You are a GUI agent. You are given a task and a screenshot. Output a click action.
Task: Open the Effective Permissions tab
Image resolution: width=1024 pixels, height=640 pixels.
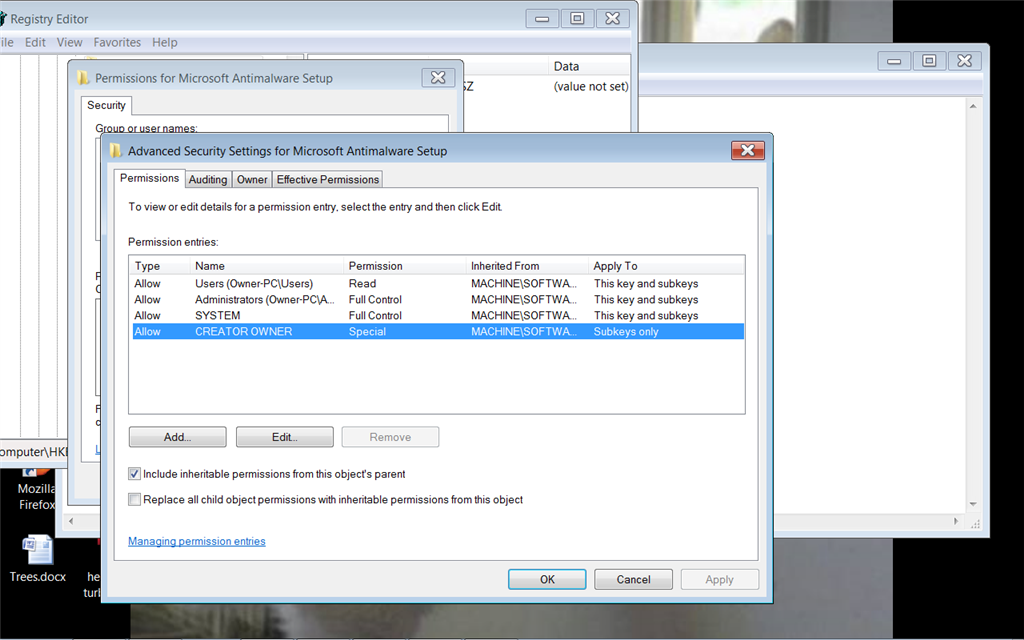(x=328, y=180)
